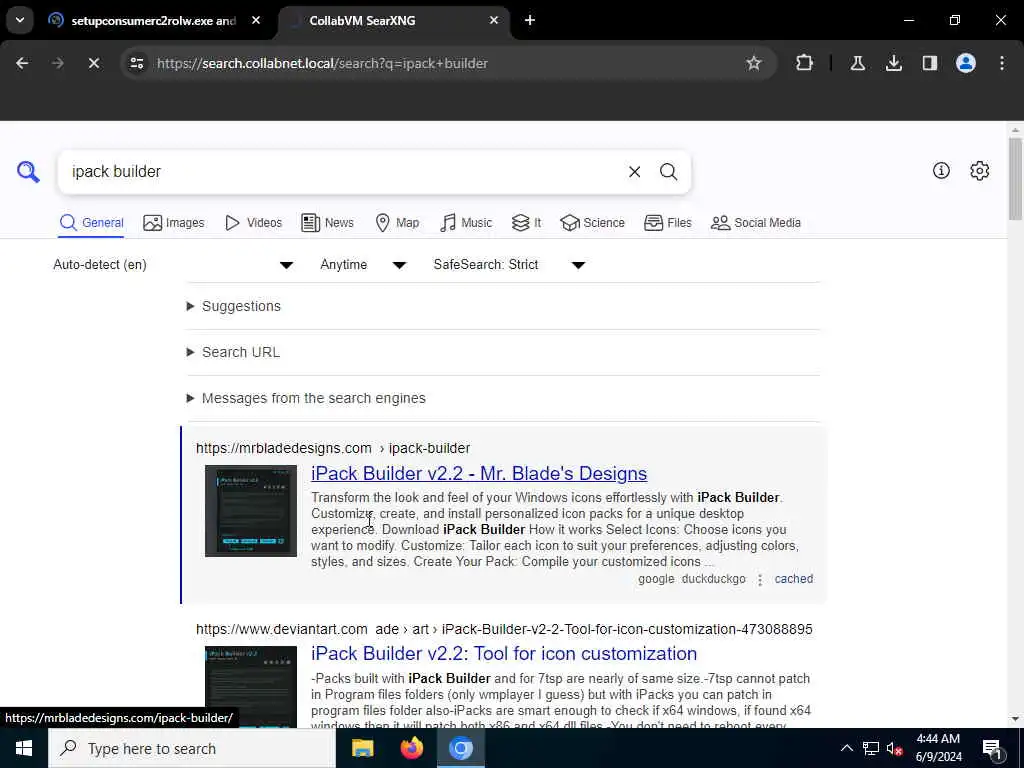The height and width of the screenshot is (768, 1024).
Task: Open File Explorer from taskbar
Action: (x=362, y=748)
